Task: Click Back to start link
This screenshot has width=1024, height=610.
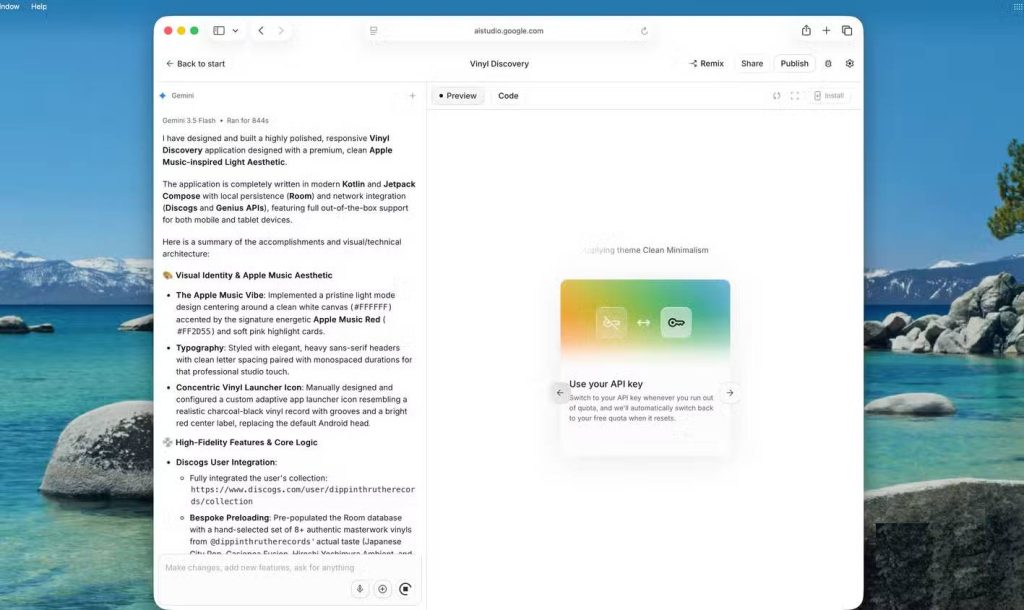Action: click(195, 64)
